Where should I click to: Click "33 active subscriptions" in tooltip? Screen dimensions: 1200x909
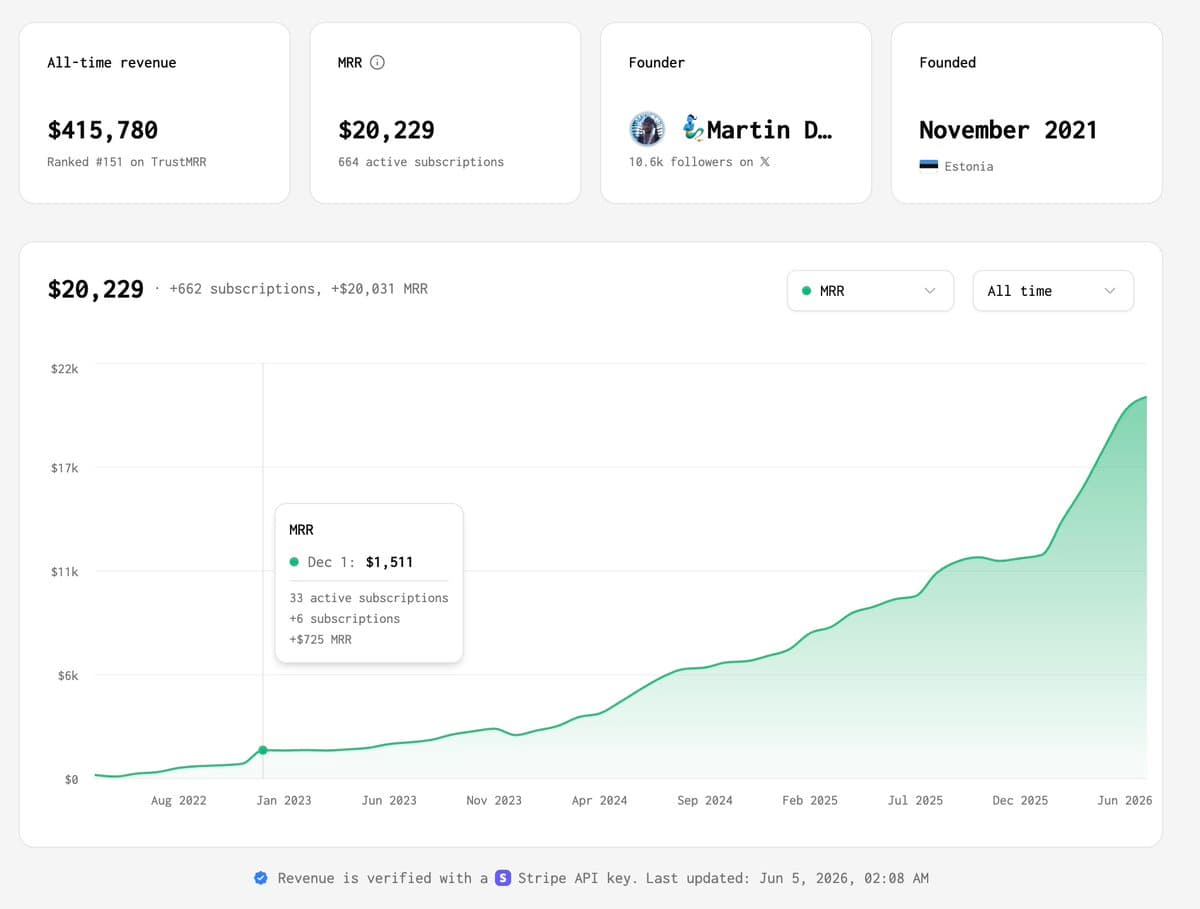coord(369,598)
